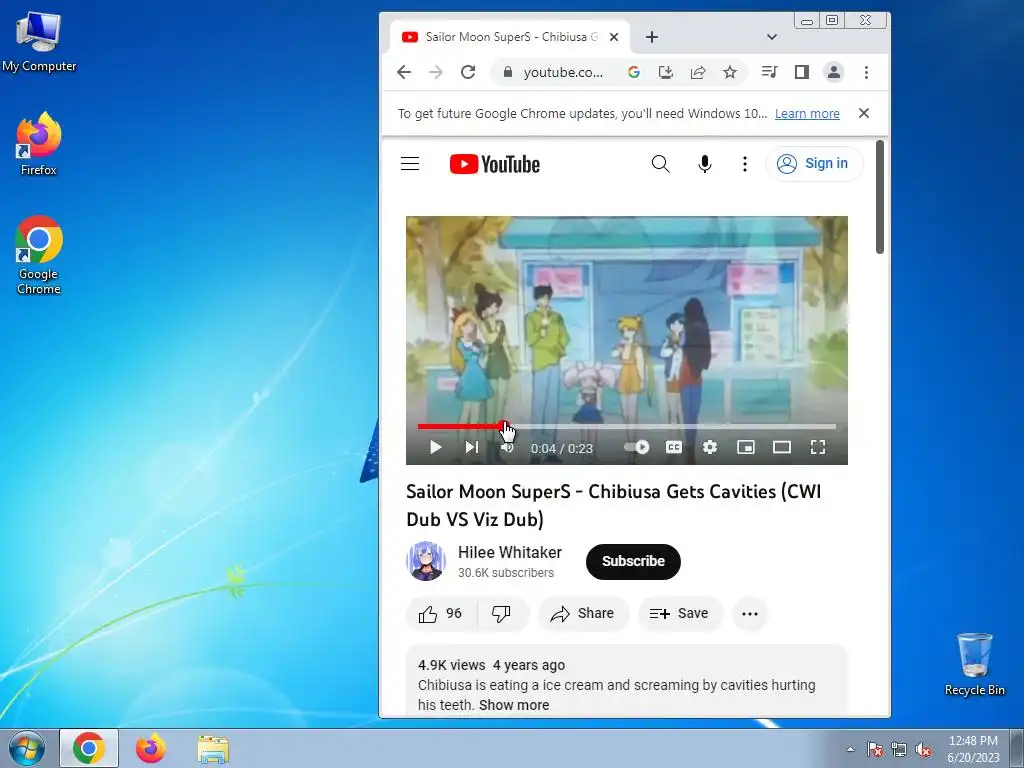Open Action Center flag icon
1024x768 pixels.
click(x=875, y=749)
